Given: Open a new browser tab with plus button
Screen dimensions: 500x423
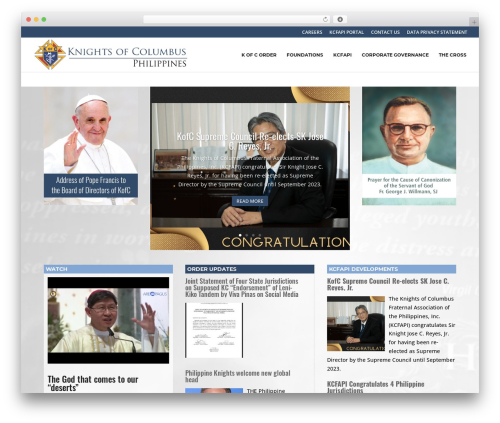Looking at the screenshot, I should tap(474, 22).
